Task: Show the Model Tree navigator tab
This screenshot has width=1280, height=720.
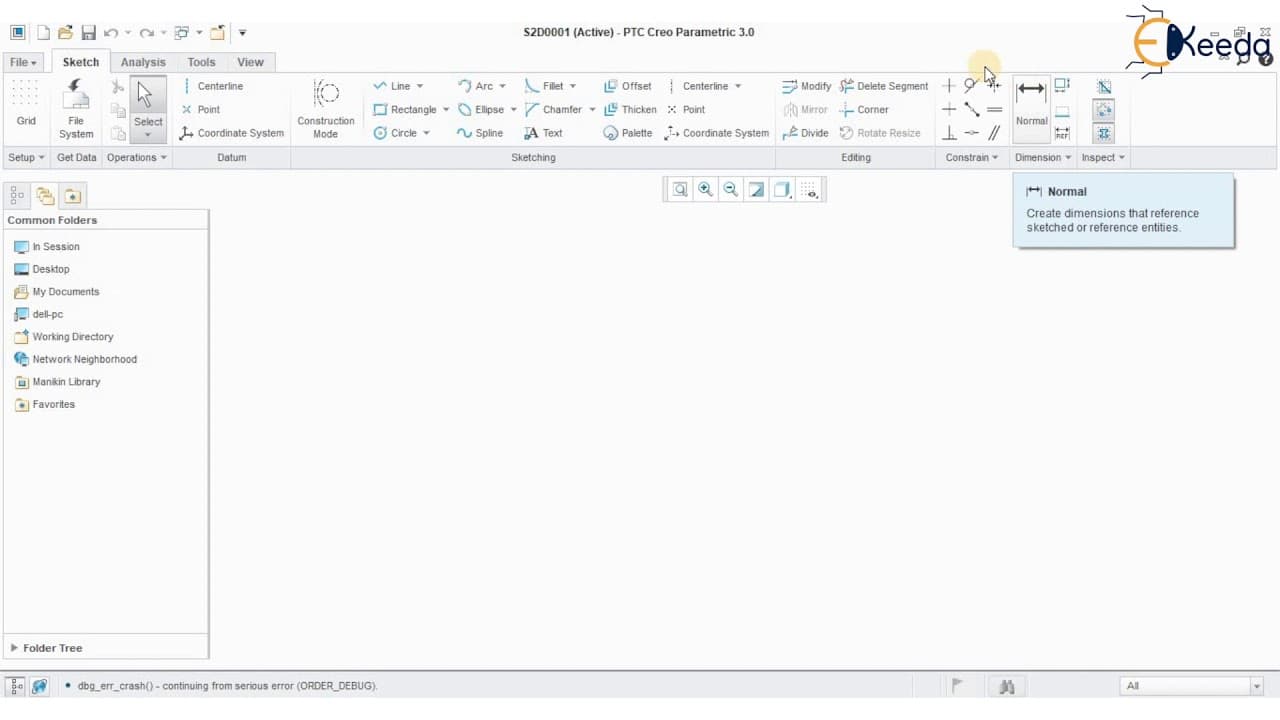Action: [17, 196]
